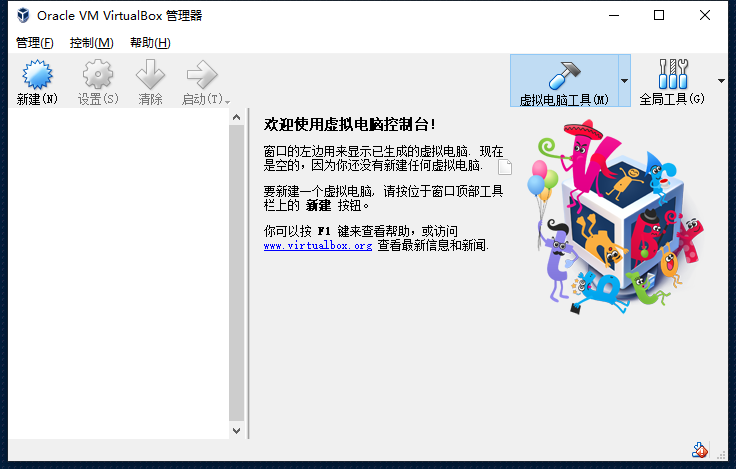The height and width of the screenshot is (469, 736).
Task: Expand 虚拟电脑工具 dropdown arrow
Action: click(624, 81)
